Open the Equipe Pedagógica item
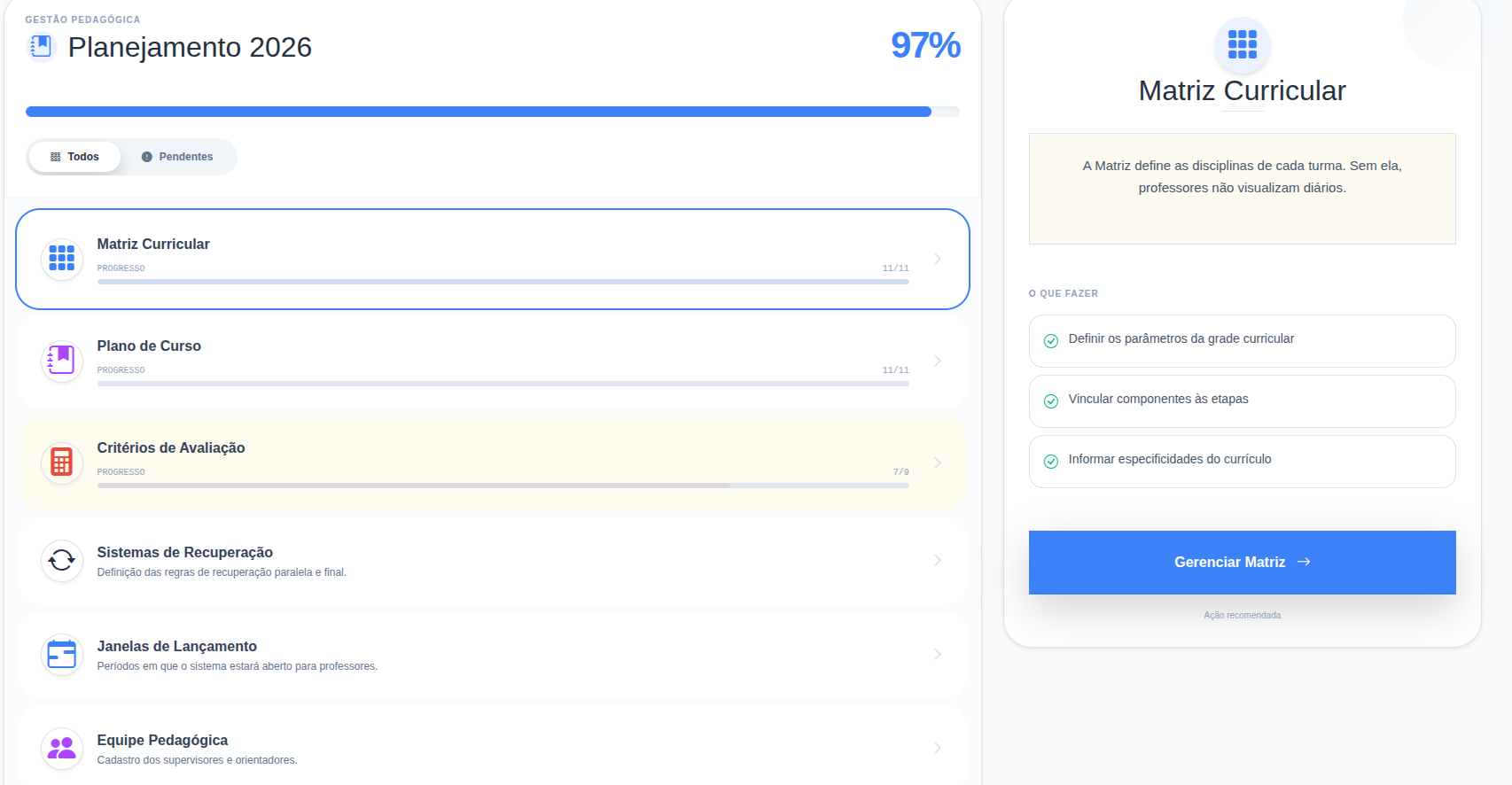 (493, 745)
